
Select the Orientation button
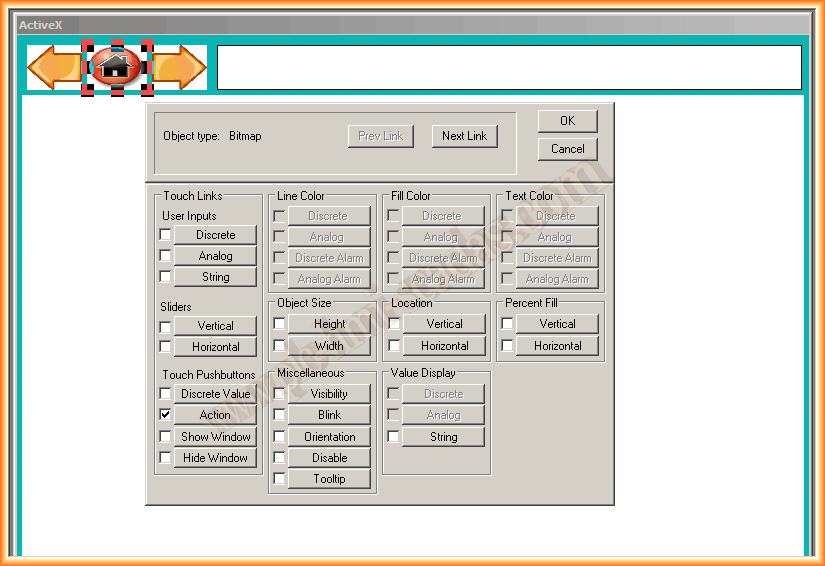329,437
